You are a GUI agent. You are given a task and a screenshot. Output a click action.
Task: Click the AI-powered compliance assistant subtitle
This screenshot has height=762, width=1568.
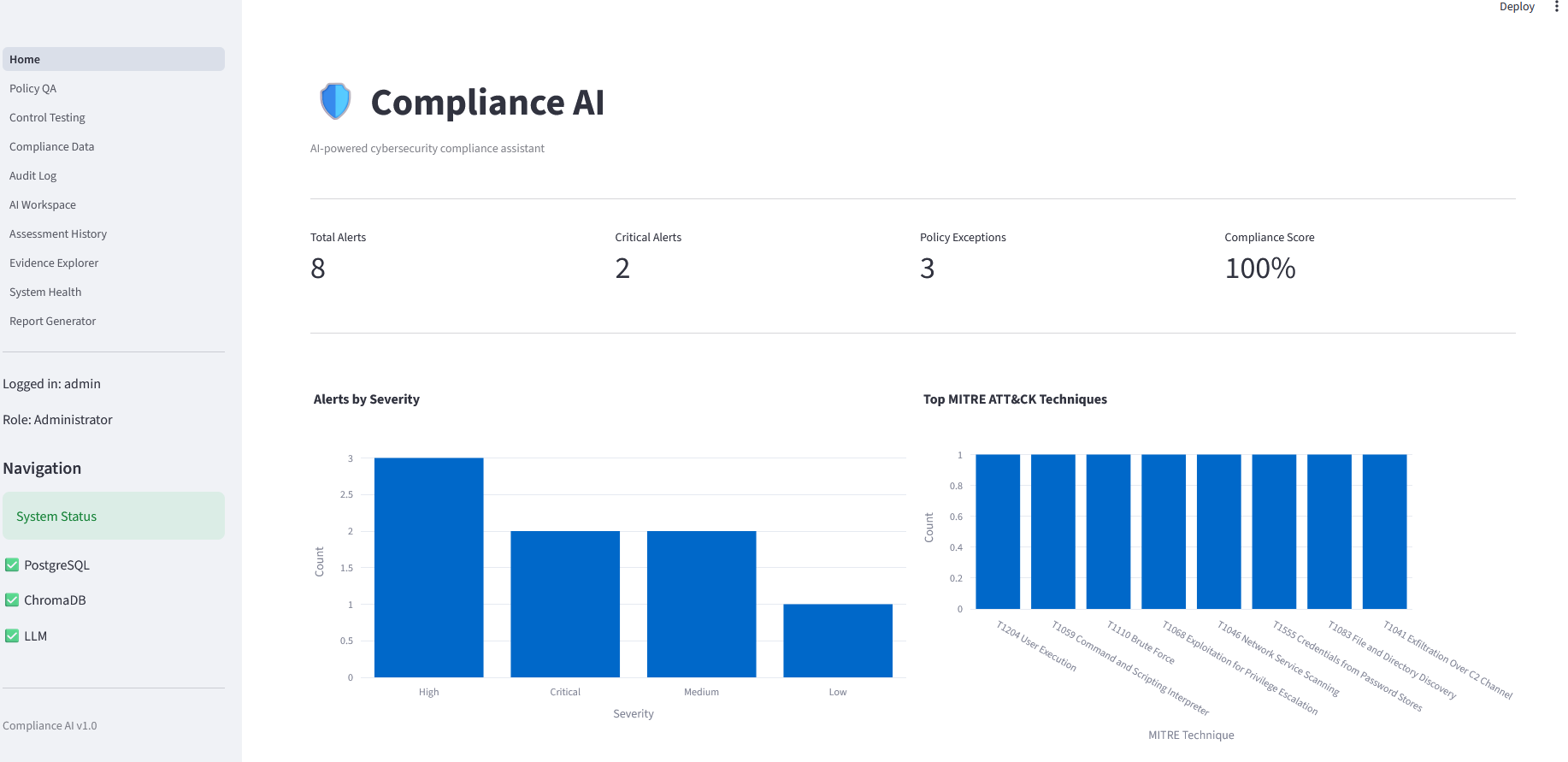[427, 148]
